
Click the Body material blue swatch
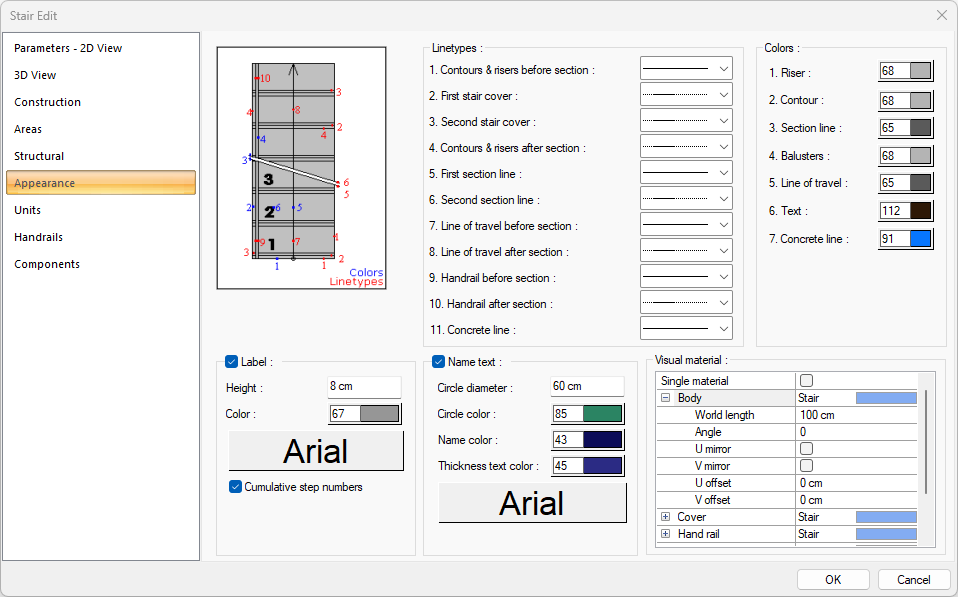point(886,398)
